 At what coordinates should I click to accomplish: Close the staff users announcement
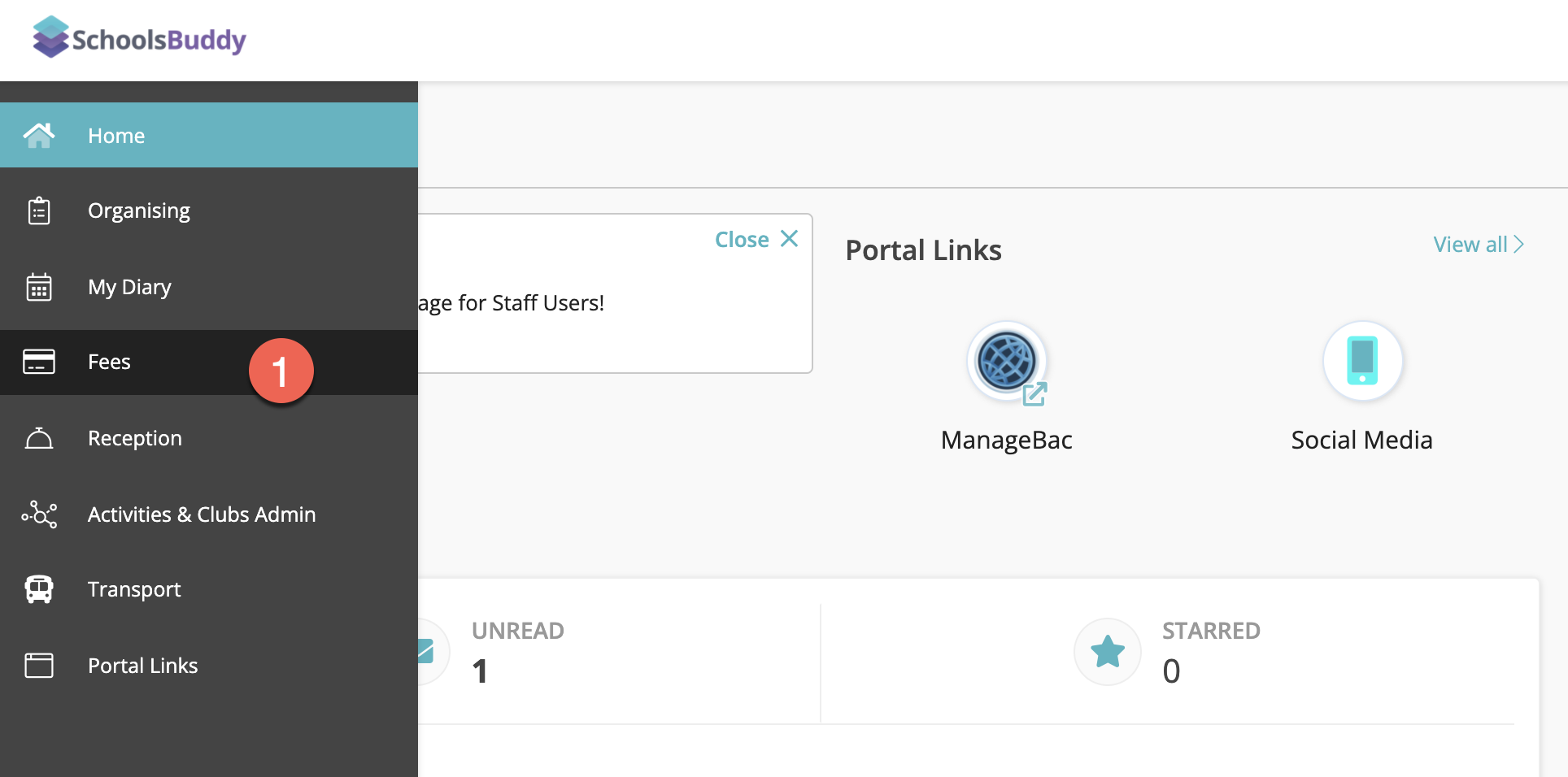click(756, 239)
